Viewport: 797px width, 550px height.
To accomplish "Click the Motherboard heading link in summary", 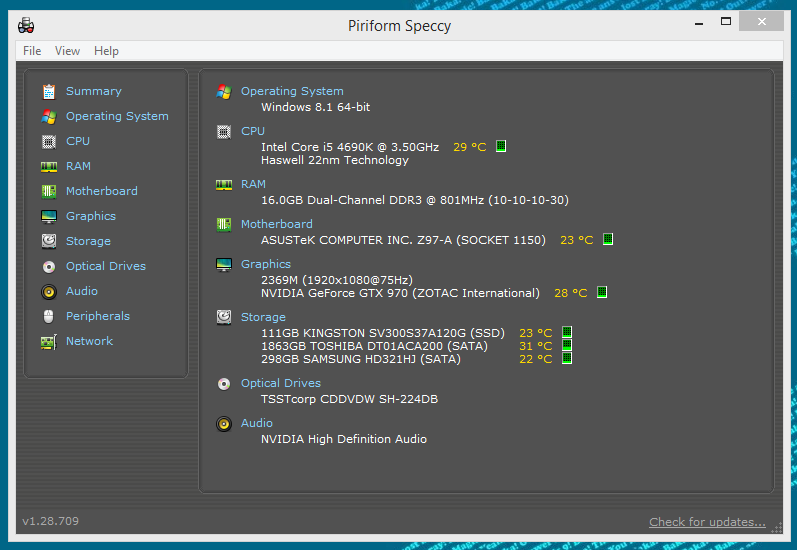I will [277, 224].
